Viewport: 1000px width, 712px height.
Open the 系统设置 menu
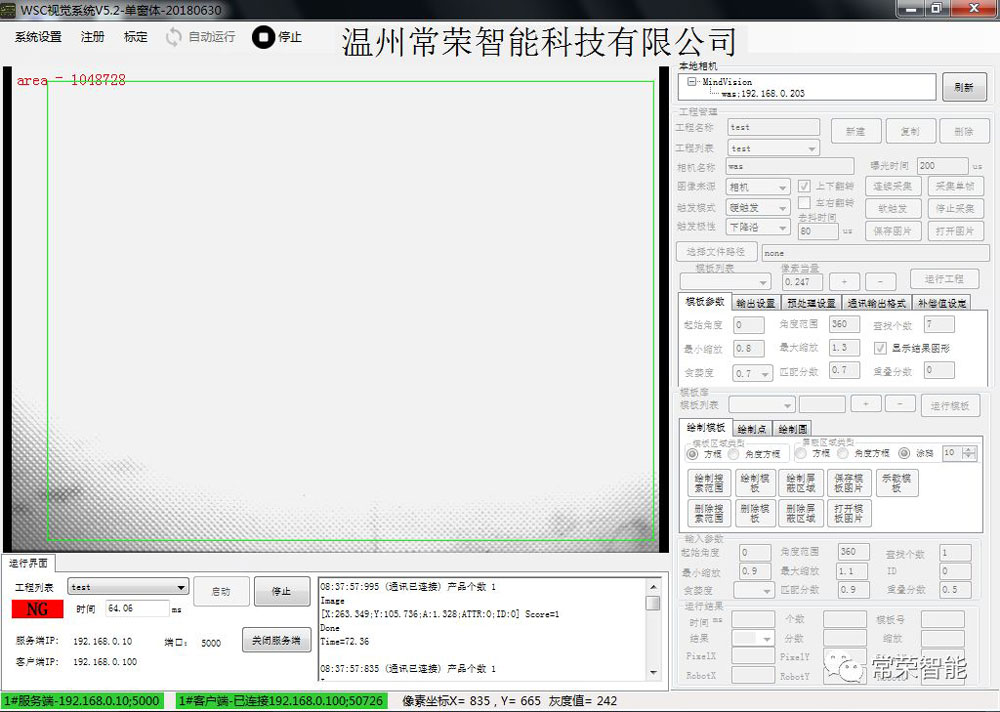[38, 37]
